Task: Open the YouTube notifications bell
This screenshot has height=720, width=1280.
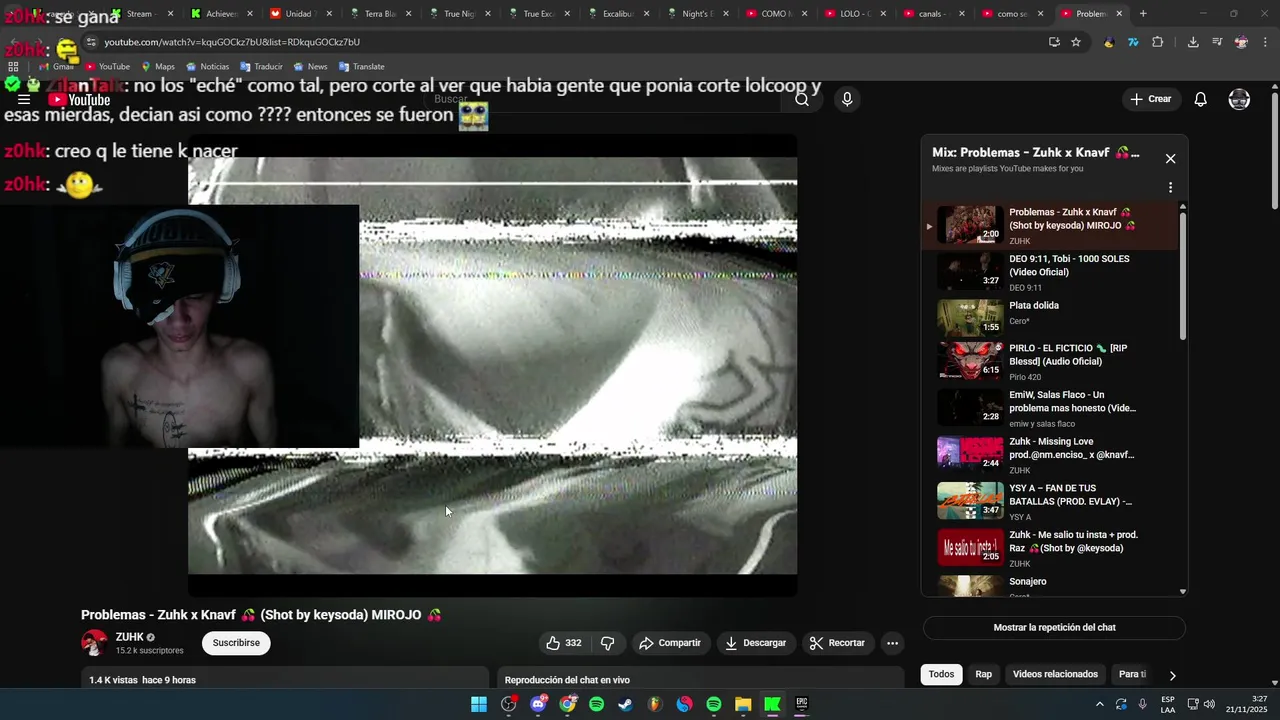Action: tap(1201, 99)
